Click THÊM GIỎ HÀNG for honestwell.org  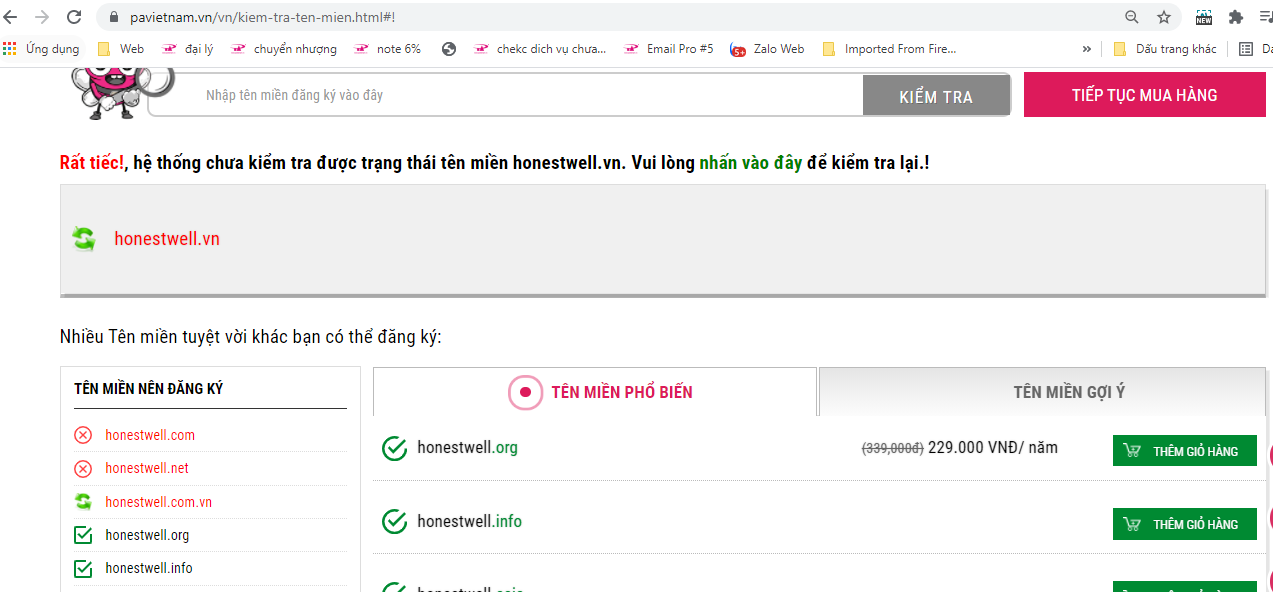click(x=1185, y=451)
